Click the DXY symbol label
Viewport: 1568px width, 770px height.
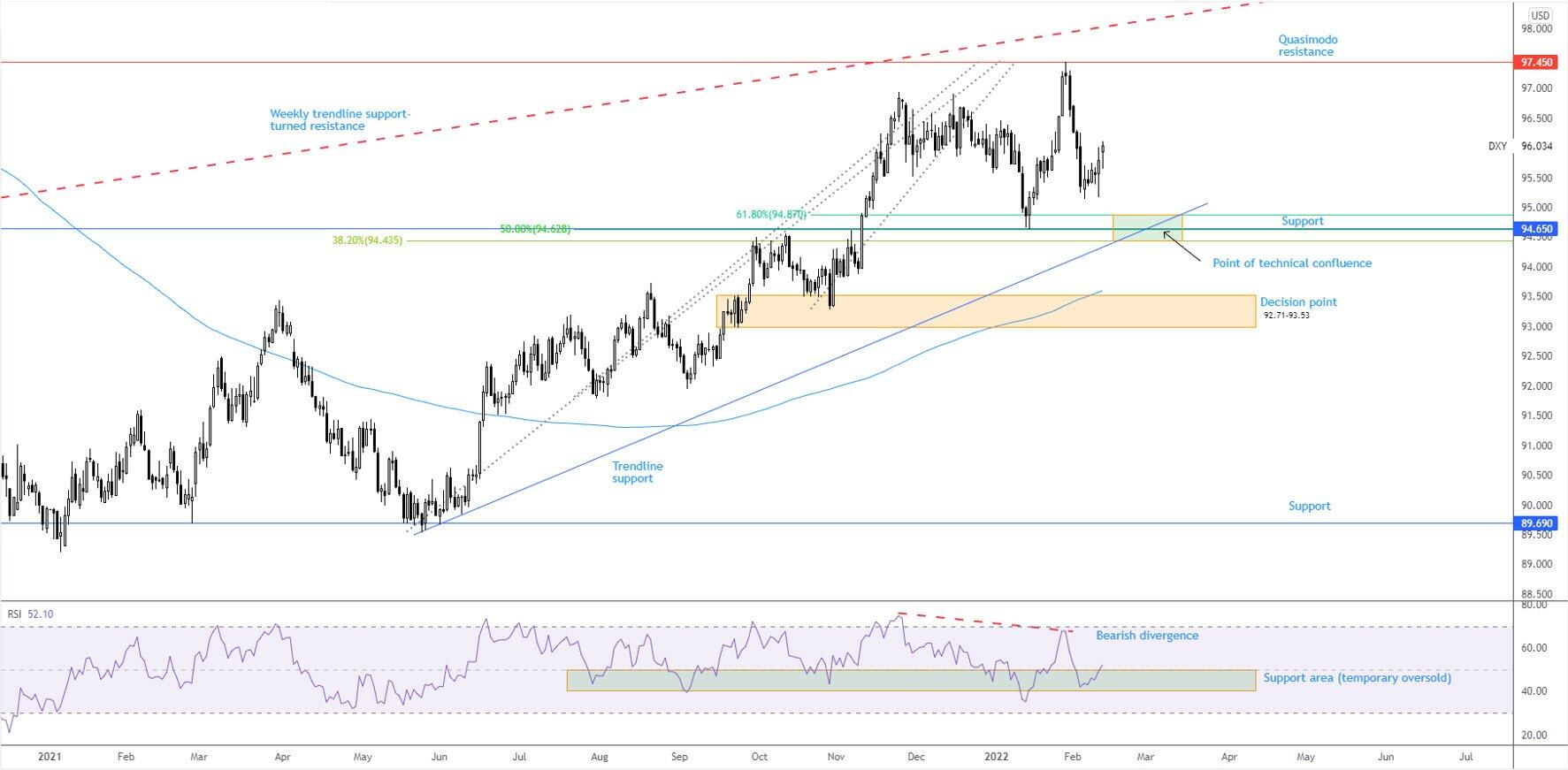pyautogui.click(x=1497, y=147)
